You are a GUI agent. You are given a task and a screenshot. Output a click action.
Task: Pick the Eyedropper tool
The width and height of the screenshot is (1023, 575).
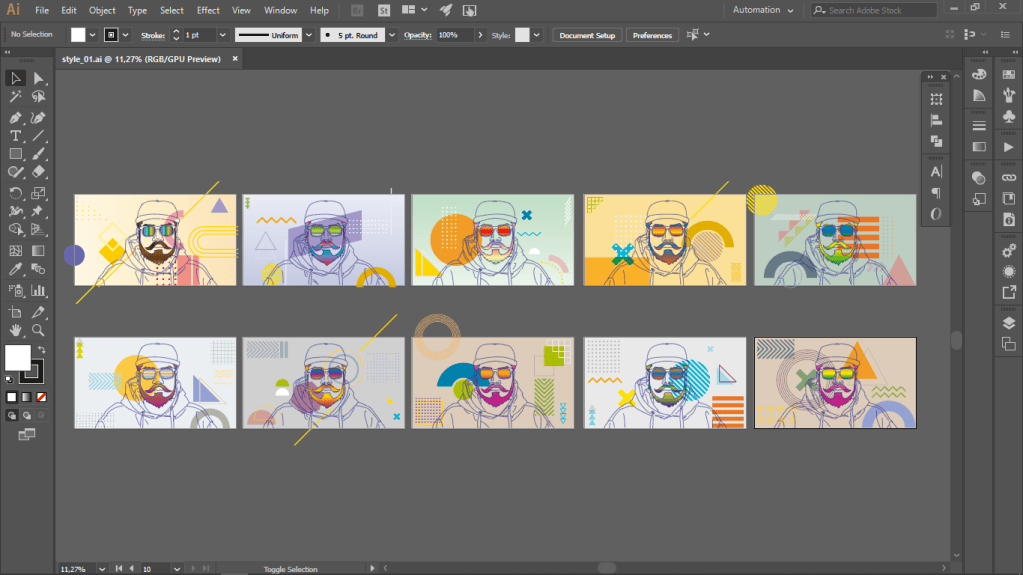coord(16,270)
